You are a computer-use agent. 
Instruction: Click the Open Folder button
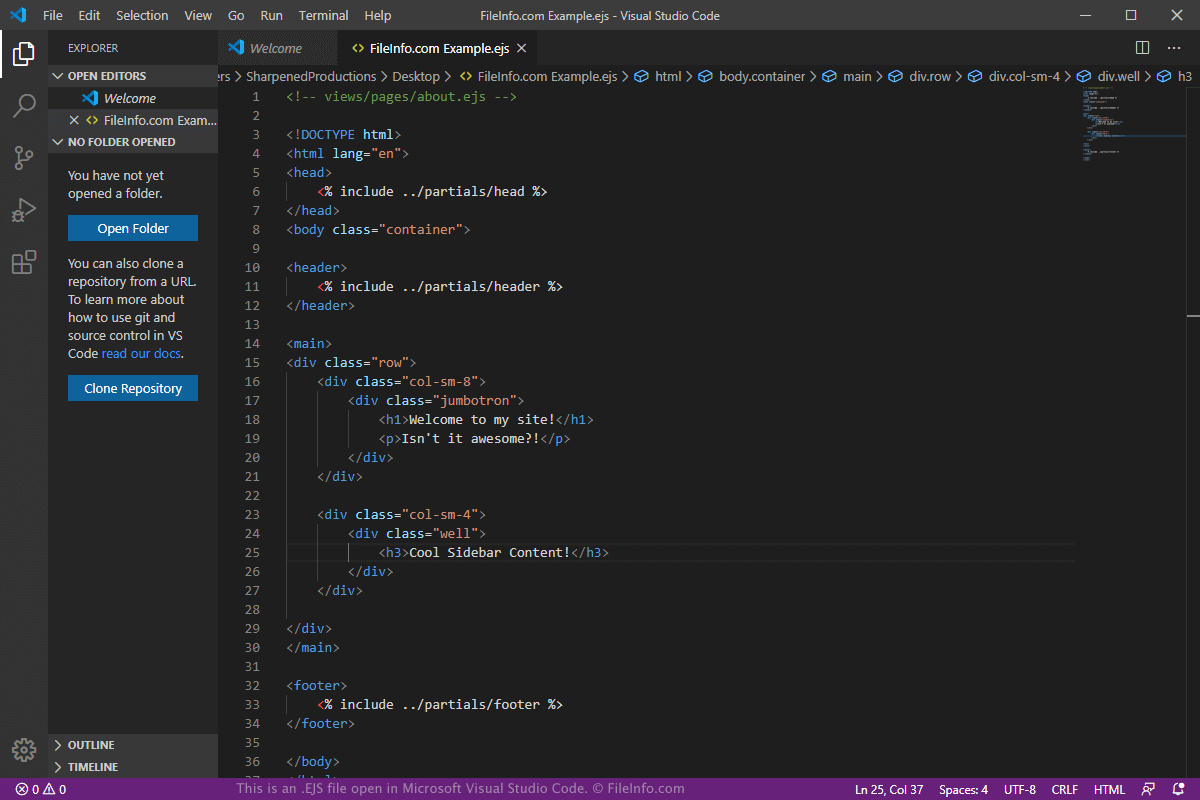click(x=133, y=228)
